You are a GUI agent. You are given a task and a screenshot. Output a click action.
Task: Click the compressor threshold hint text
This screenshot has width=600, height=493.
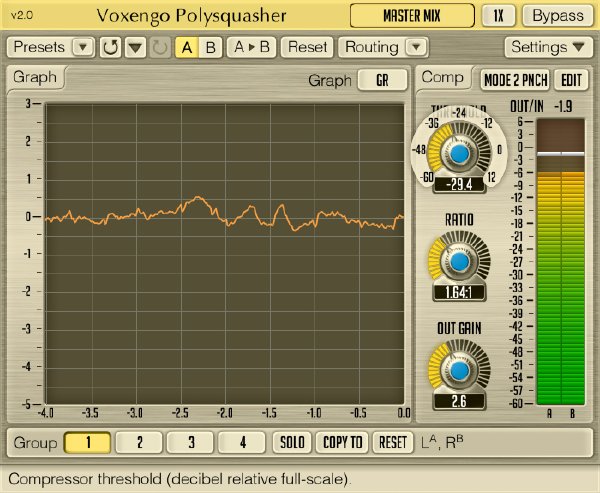(x=179, y=479)
